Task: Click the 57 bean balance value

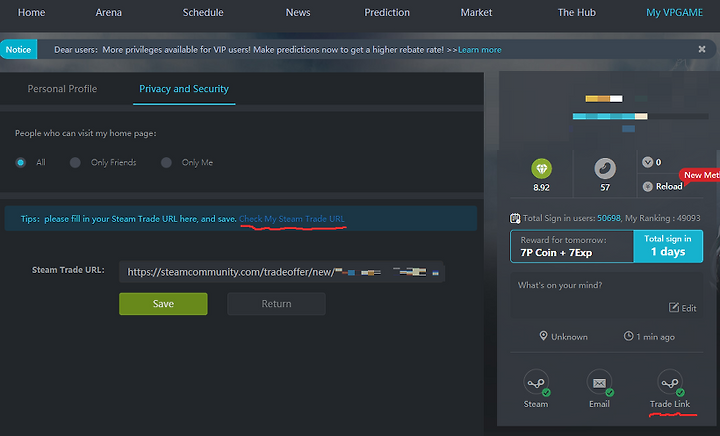Action: [605, 187]
